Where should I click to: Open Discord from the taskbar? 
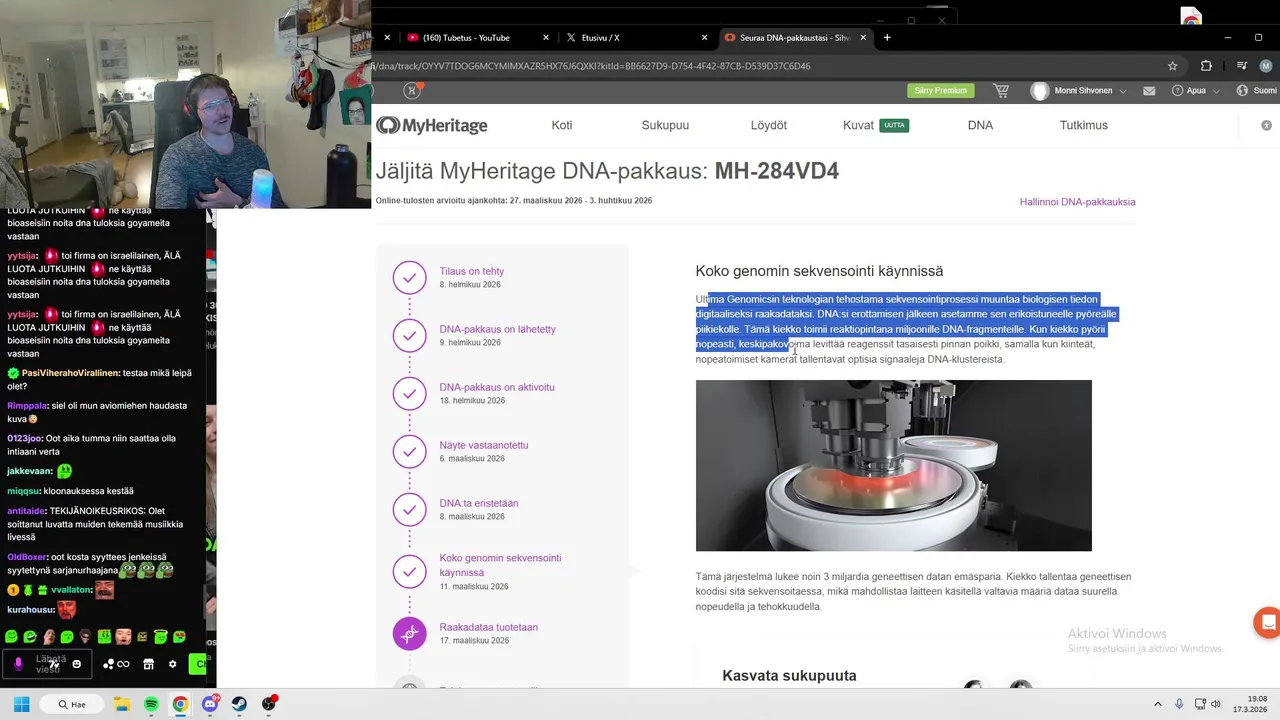point(210,704)
